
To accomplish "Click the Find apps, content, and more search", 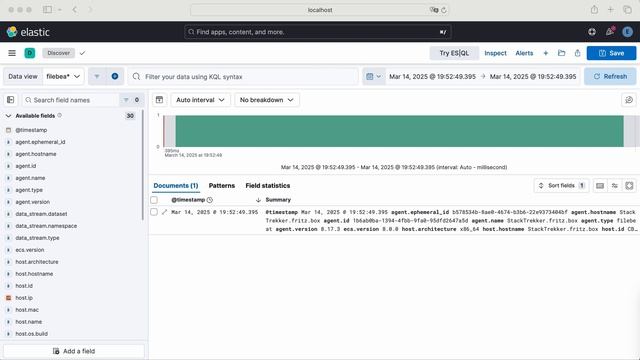I will pos(318,32).
